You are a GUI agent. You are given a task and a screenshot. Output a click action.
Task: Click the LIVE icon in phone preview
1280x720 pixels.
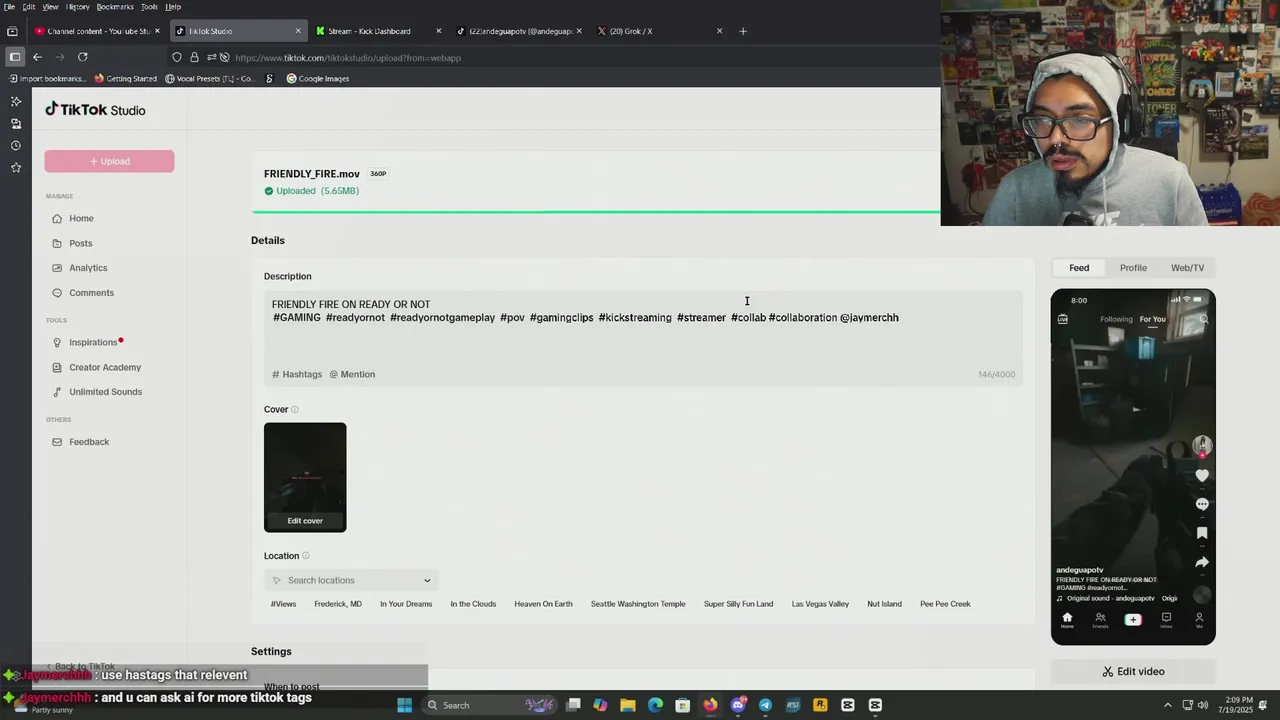click(x=1063, y=319)
